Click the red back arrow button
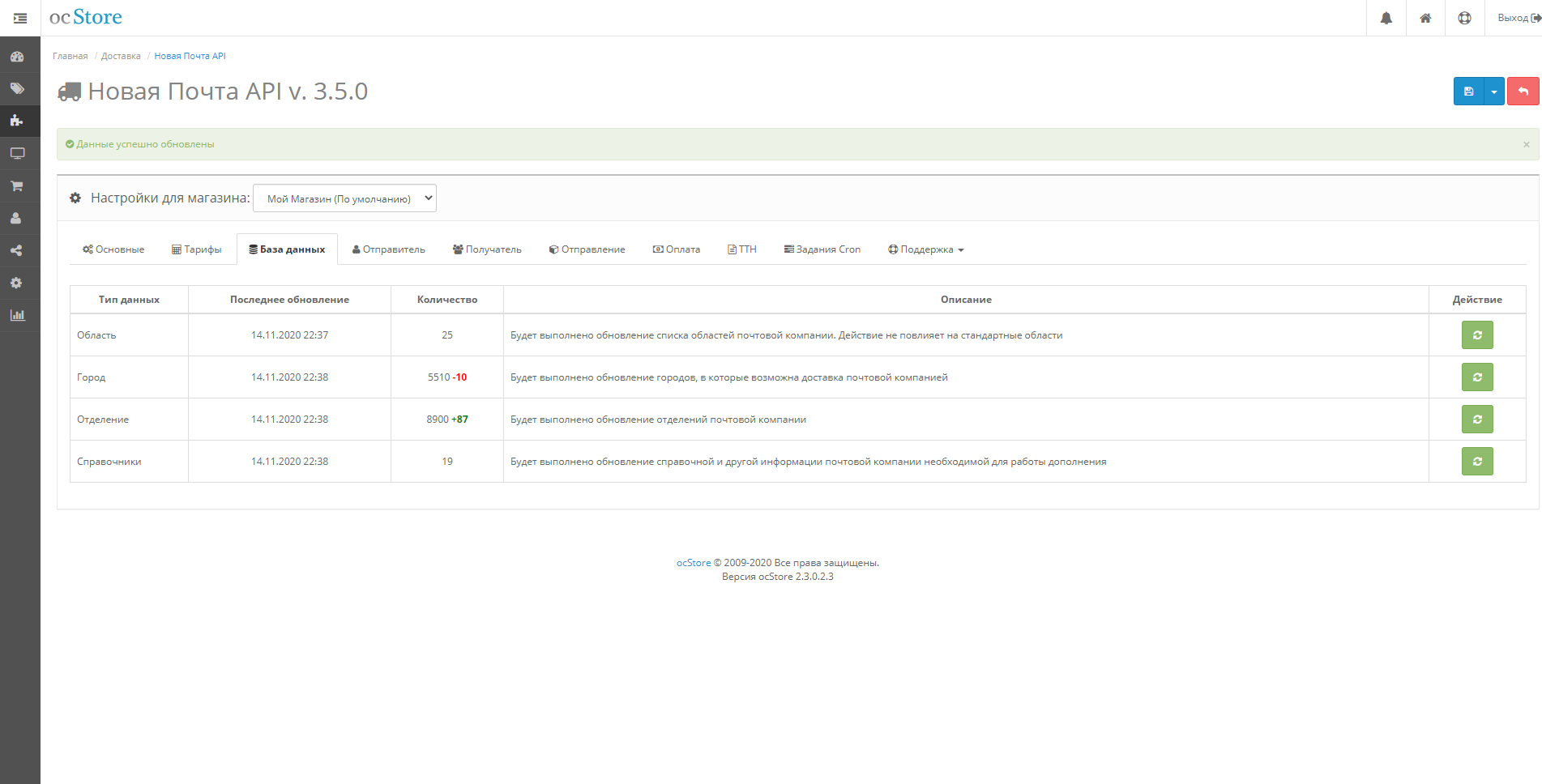The width and height of the screenshot is (1542, 784). point(1523,92)
